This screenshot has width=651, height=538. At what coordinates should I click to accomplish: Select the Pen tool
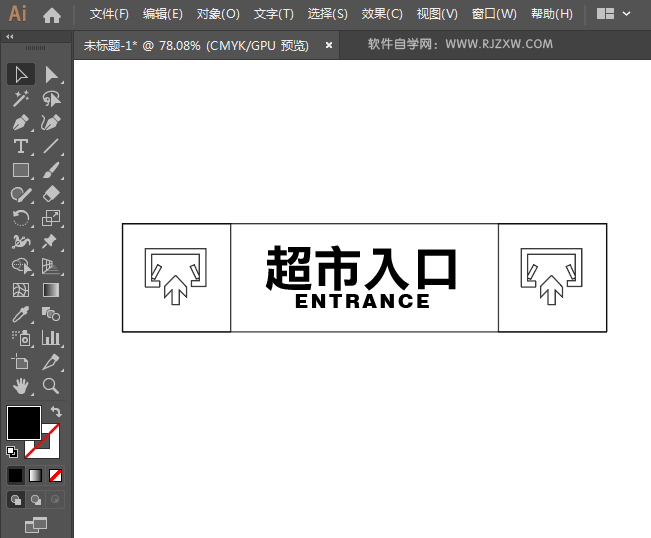coord(21,123)
